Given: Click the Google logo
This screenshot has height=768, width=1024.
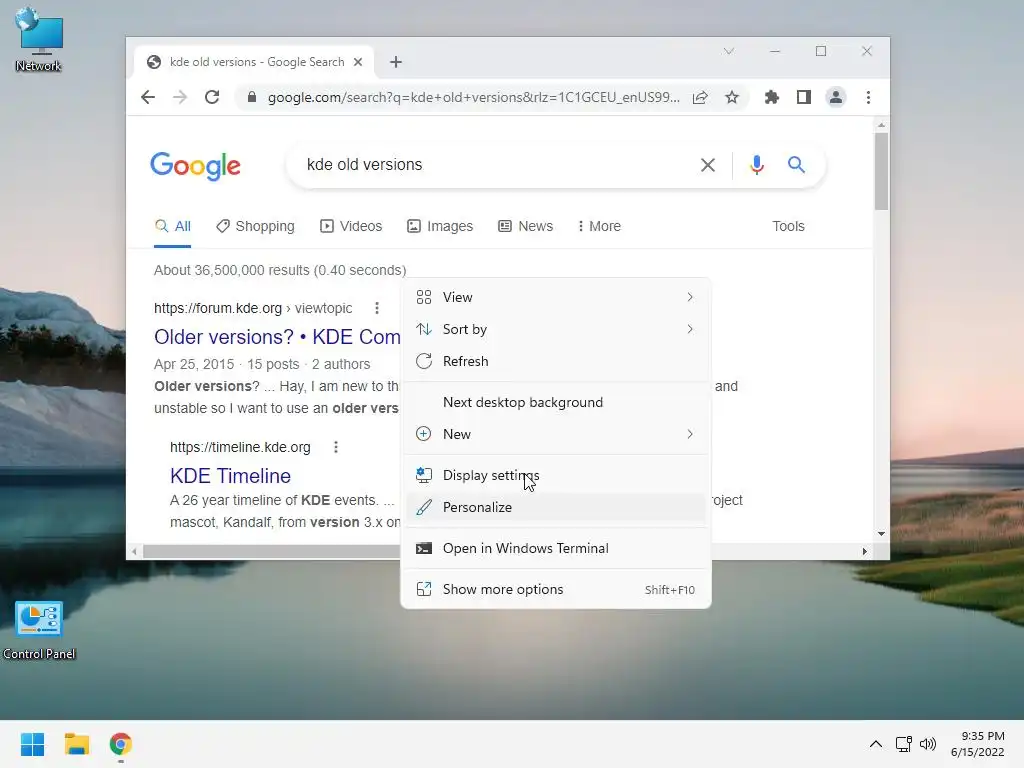Looking at the screenshot, I should click(x=195, y=166).
